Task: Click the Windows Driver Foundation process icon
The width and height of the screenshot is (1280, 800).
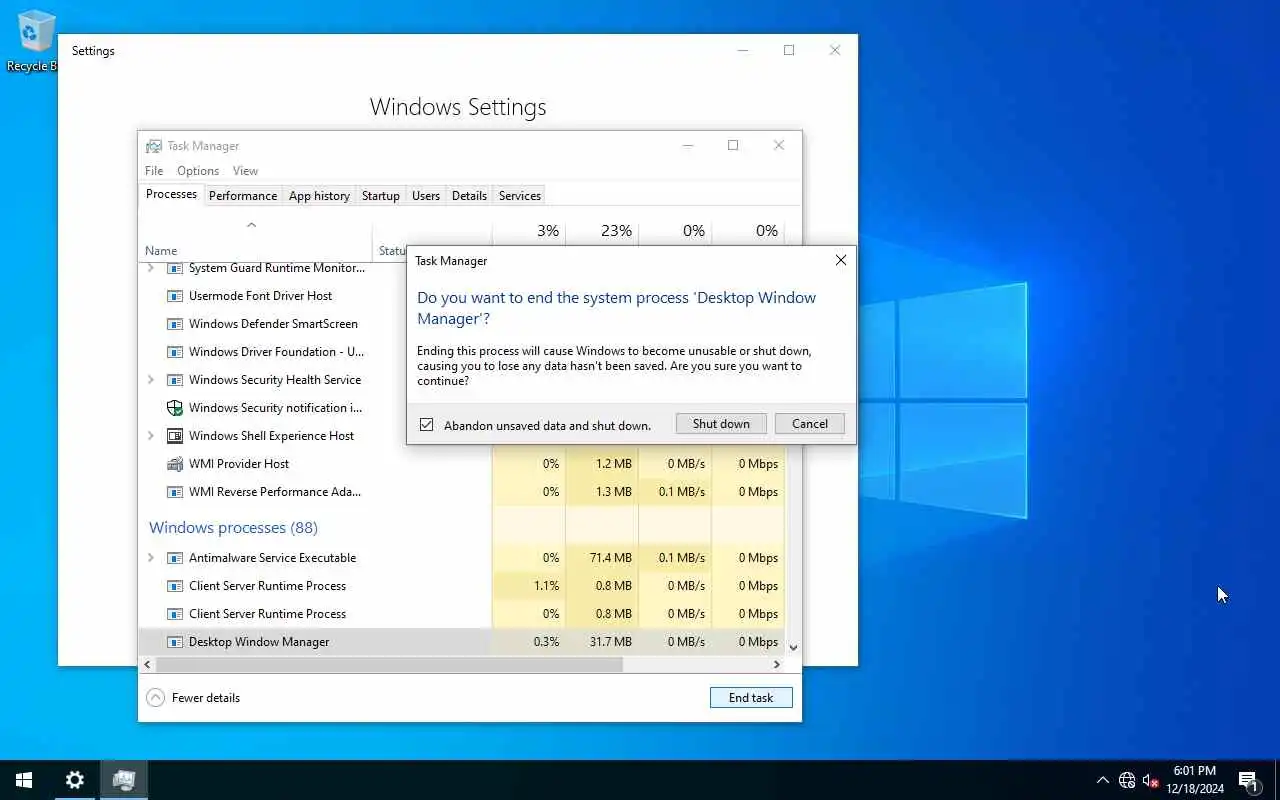Action: click(x=175, y=352)
